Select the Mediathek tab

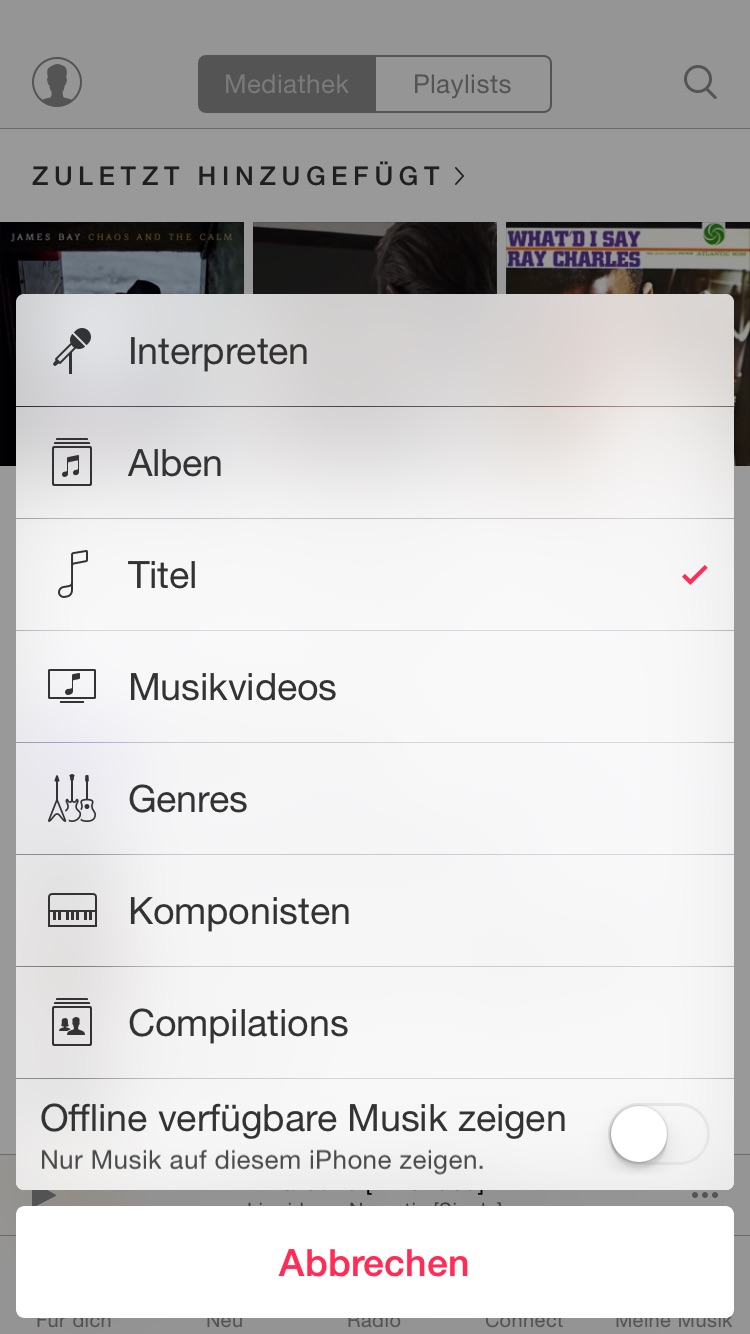(287, 84)
